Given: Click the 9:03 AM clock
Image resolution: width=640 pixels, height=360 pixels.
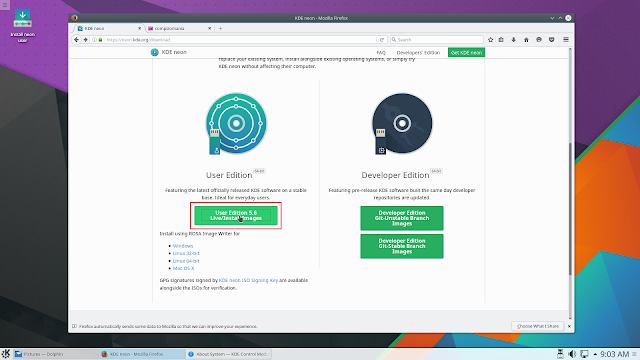Looking at the screenshot, I should [x=614, y=354].
